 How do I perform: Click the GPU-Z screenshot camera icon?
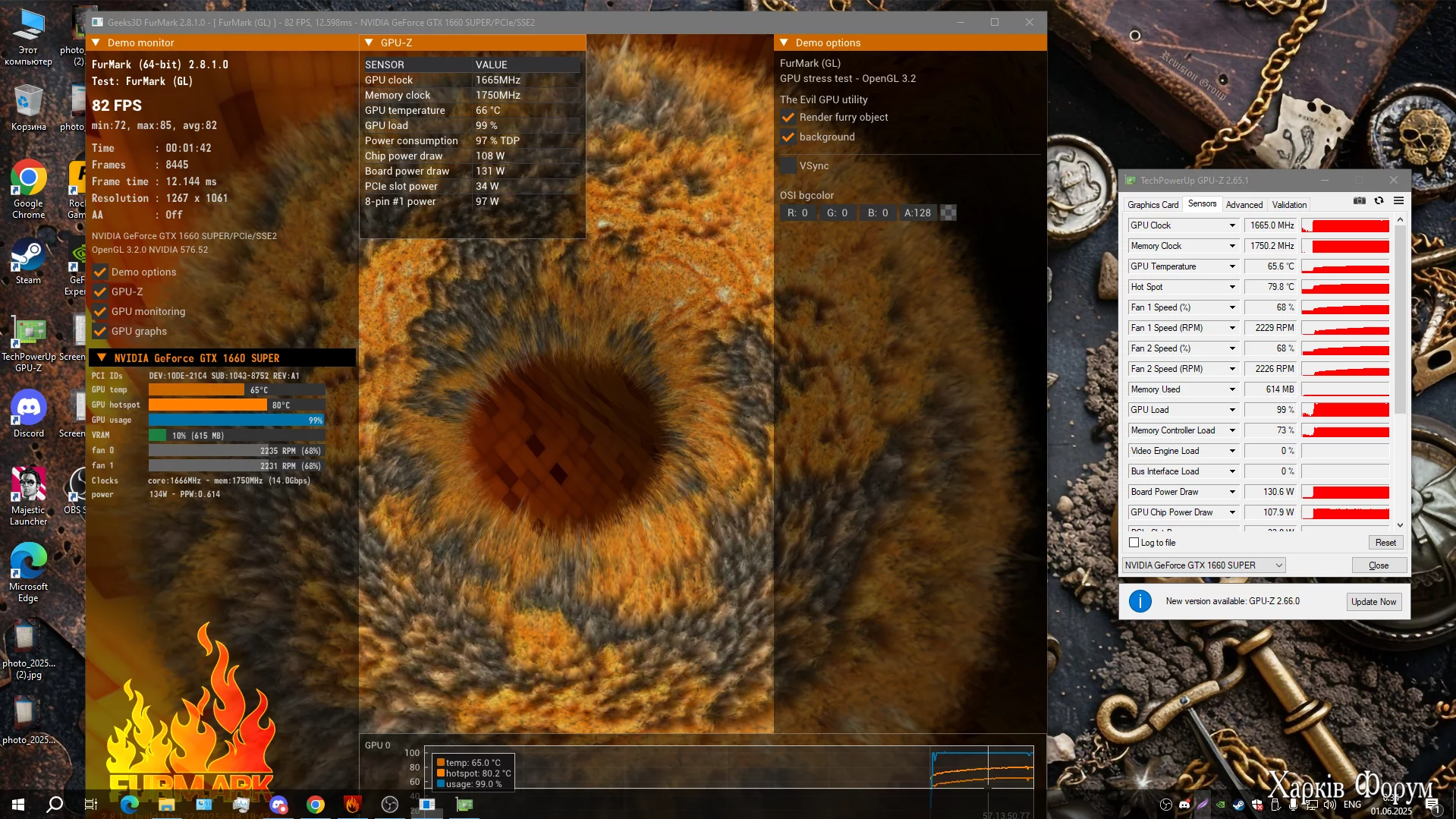pos(1360,201)
